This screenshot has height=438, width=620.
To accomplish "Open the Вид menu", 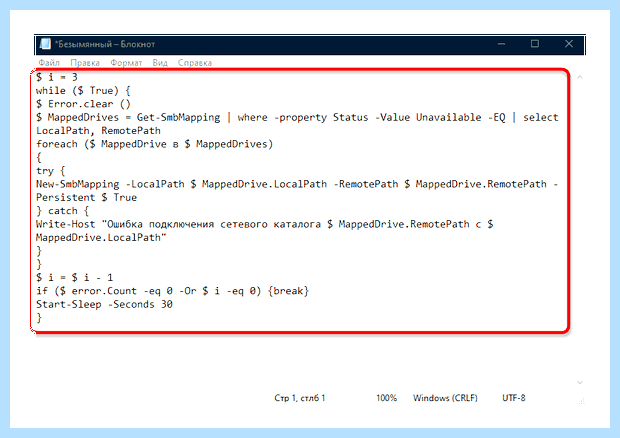I will (160, 62).
